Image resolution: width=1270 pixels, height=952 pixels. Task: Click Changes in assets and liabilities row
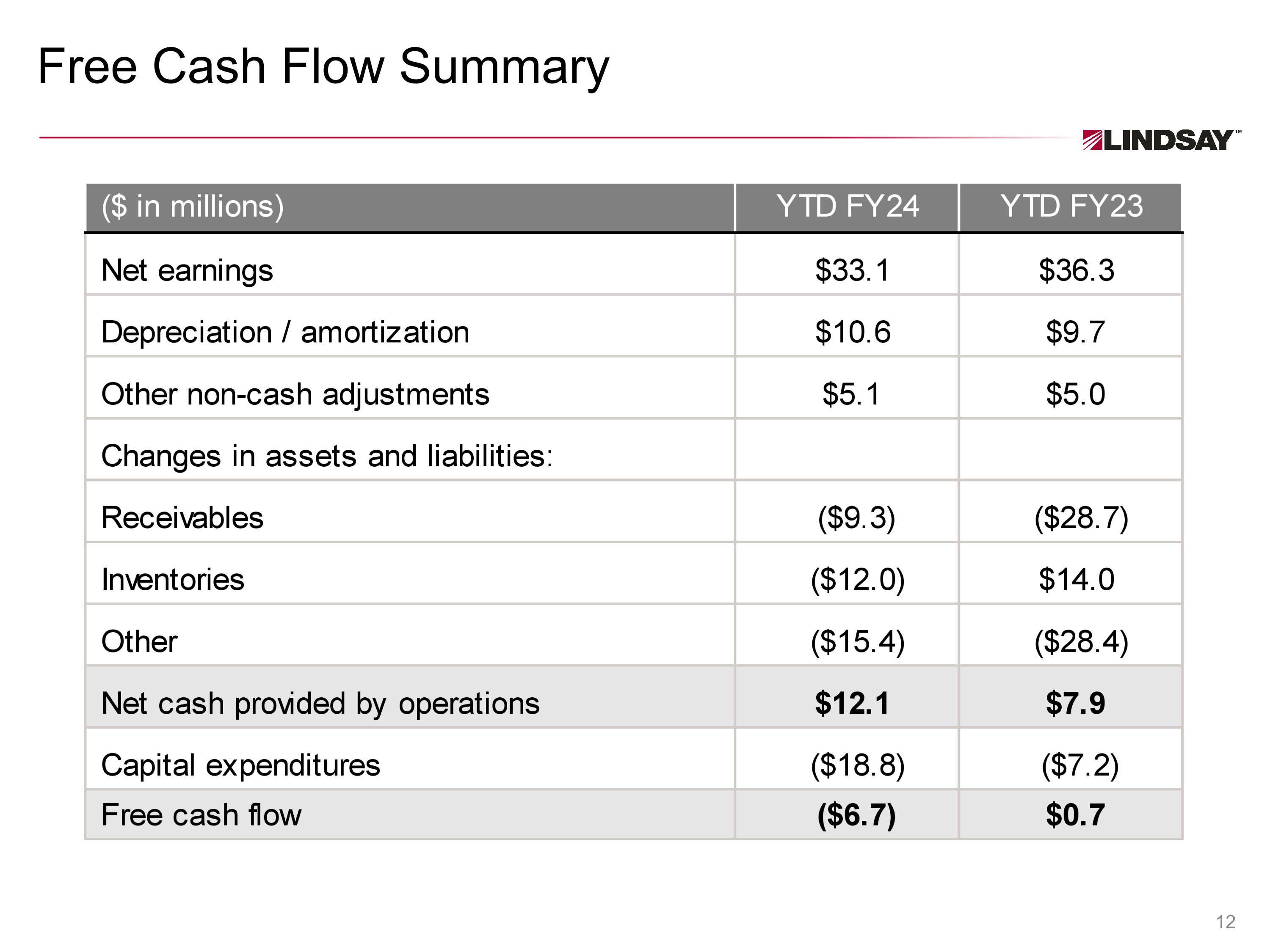327,456
